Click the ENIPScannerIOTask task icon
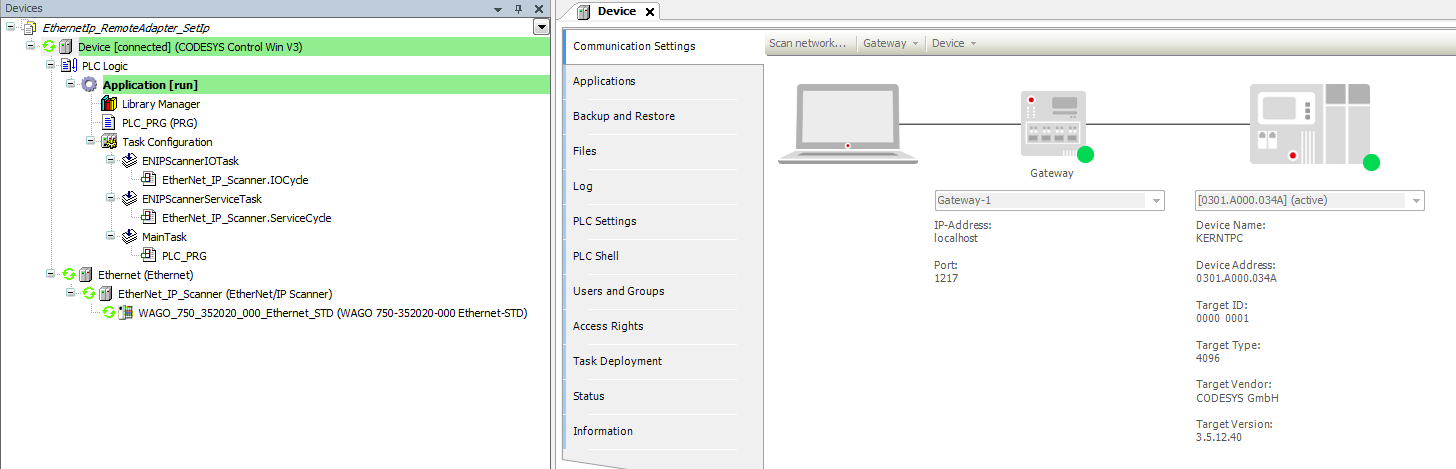1456x469 pixels. point(129,161)
